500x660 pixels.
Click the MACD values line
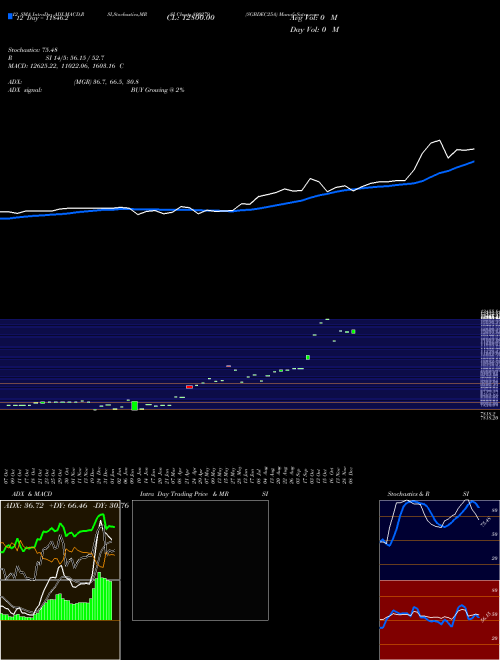66,66
